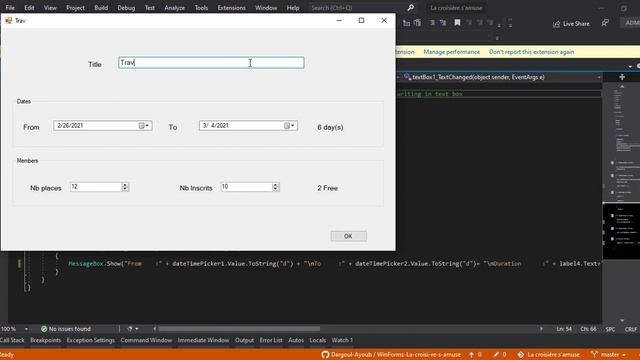640x360 pixels.
Task: Click the uncomment selection toolbar icon
Action: (x=443, y=23)
